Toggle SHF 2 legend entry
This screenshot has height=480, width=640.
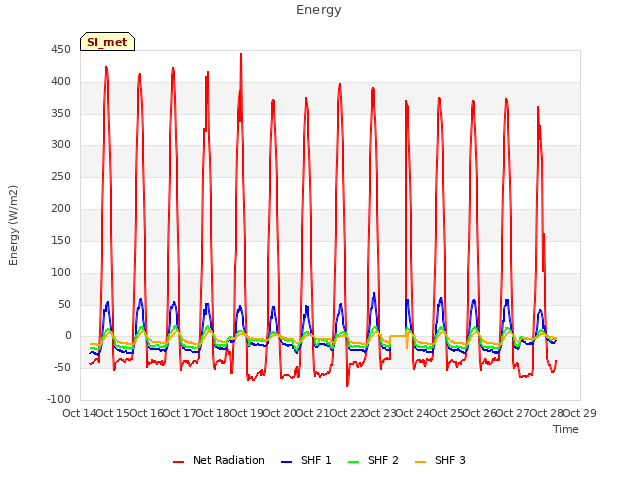click(373, 460)
